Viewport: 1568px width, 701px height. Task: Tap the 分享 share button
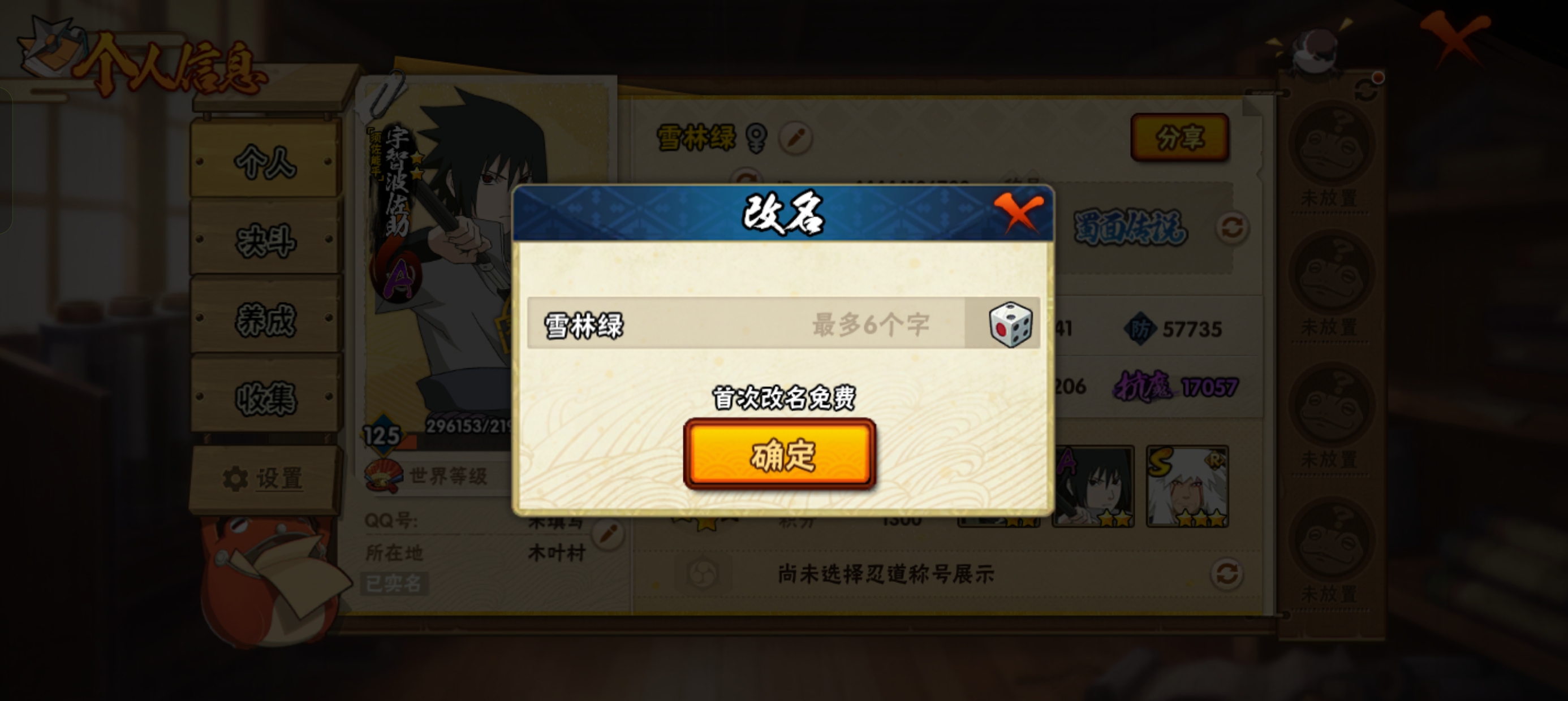(1179, 137)
